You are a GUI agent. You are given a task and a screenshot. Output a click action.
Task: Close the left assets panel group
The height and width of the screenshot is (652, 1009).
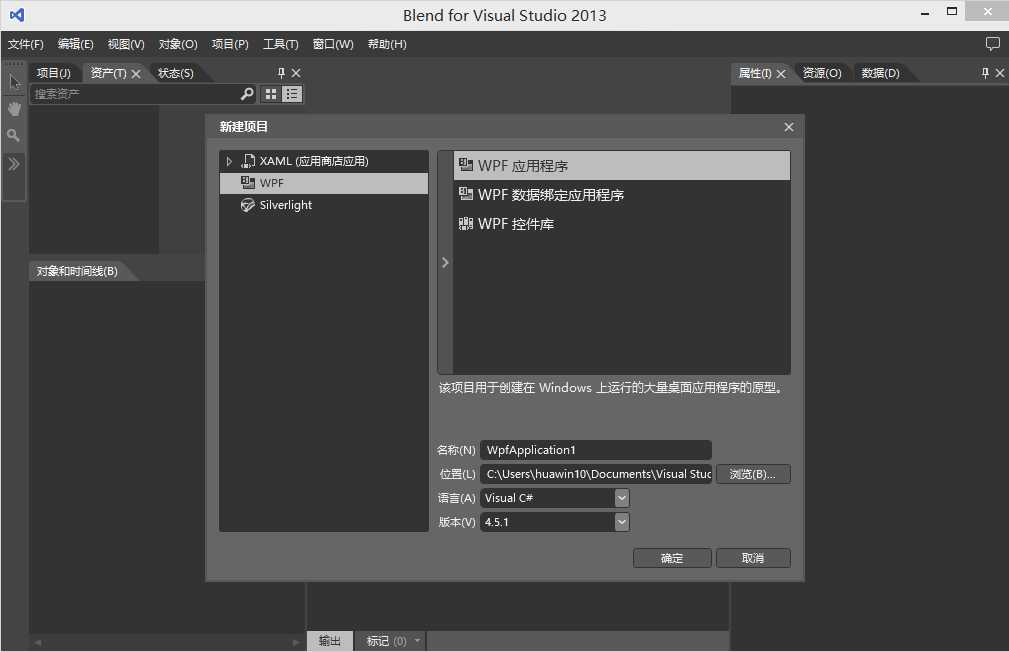(x=296, y=73)
